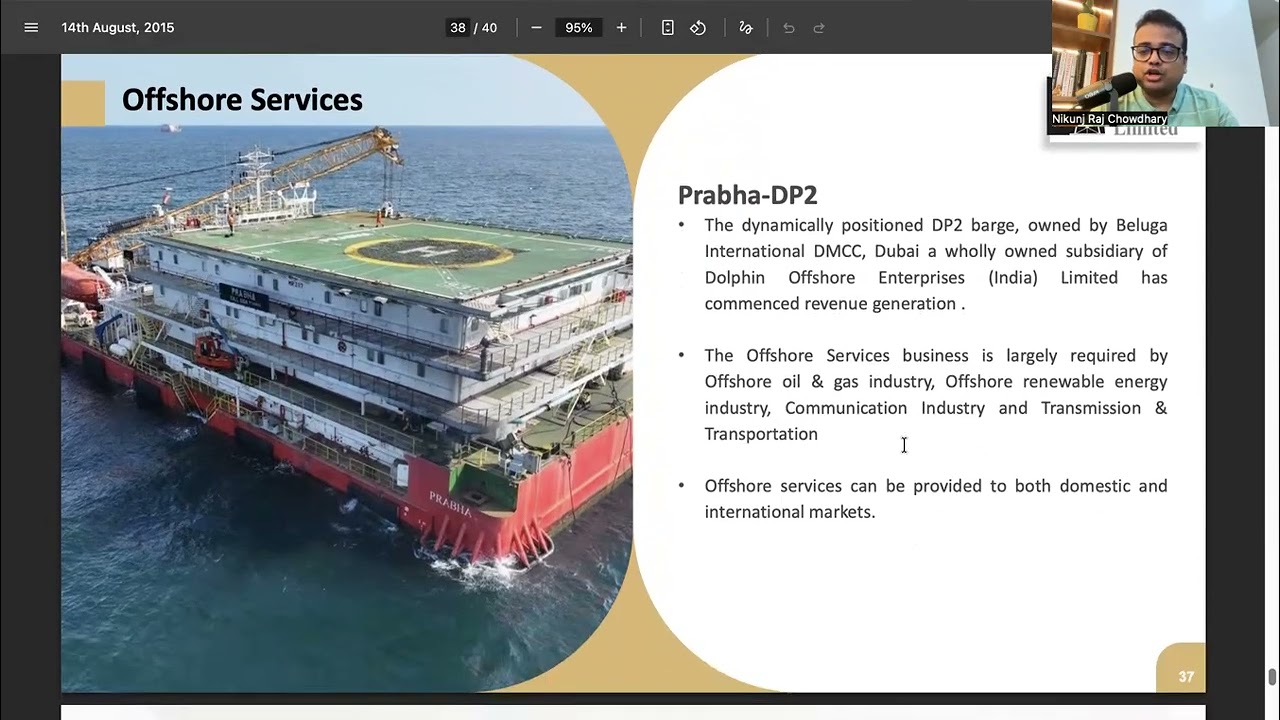Screen dimensions: 1280x720
Task: Rotate the document counterclockwise
Action: coord(698,28)
